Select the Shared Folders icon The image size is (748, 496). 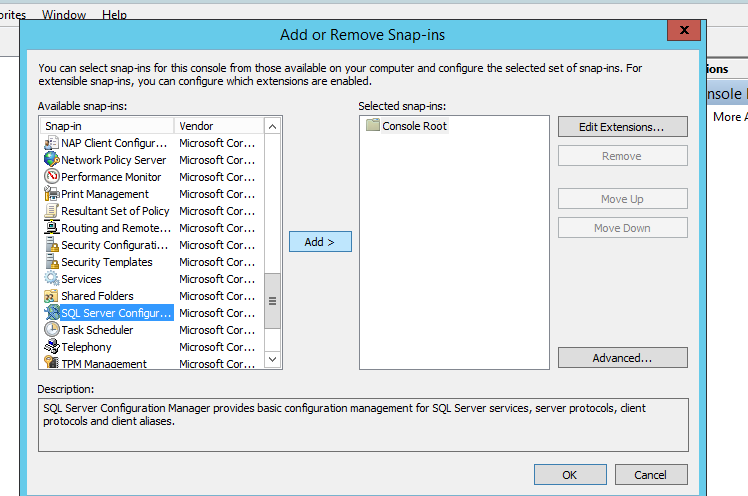(x=52, y=296)
